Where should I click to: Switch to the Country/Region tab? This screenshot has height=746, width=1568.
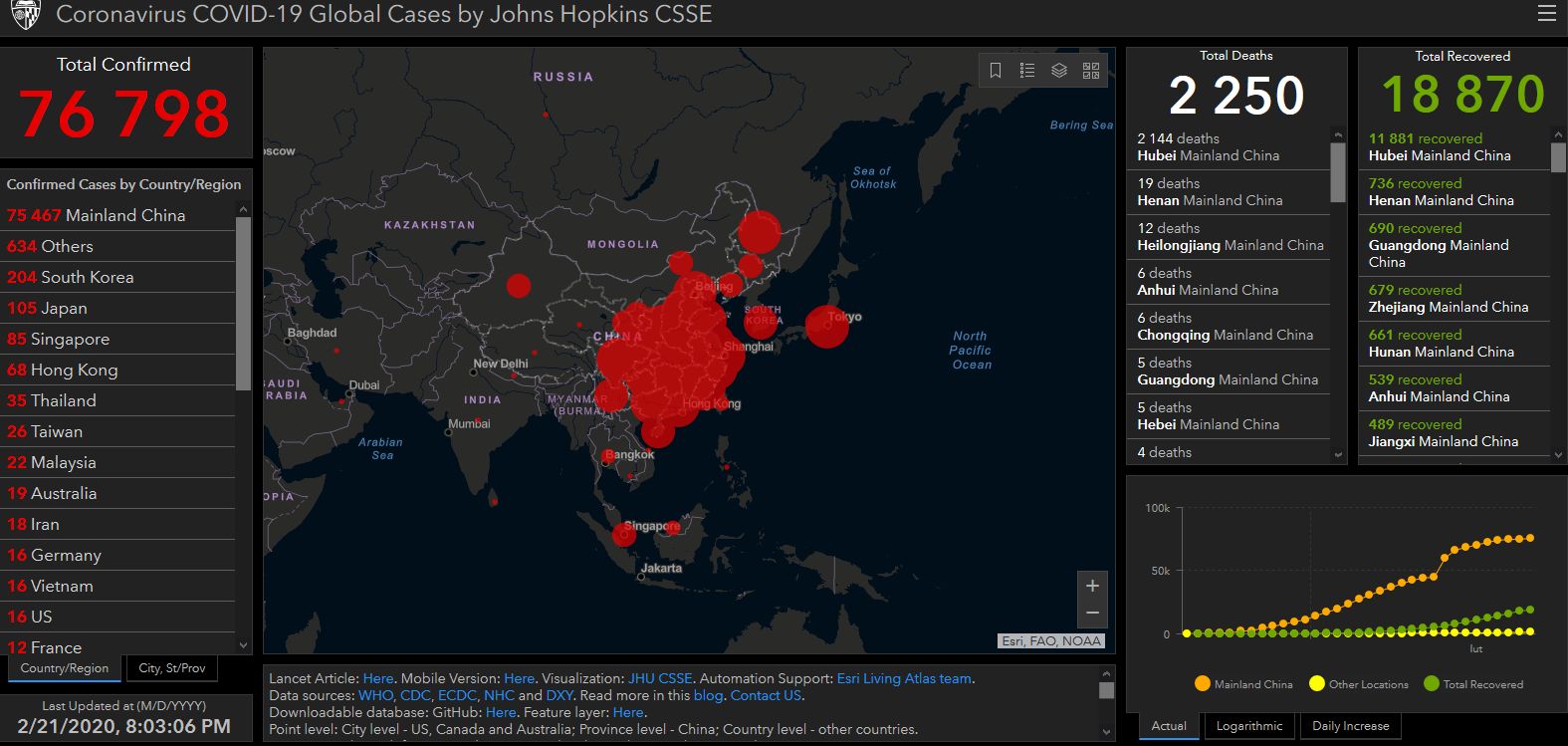(x=65, y=668)
